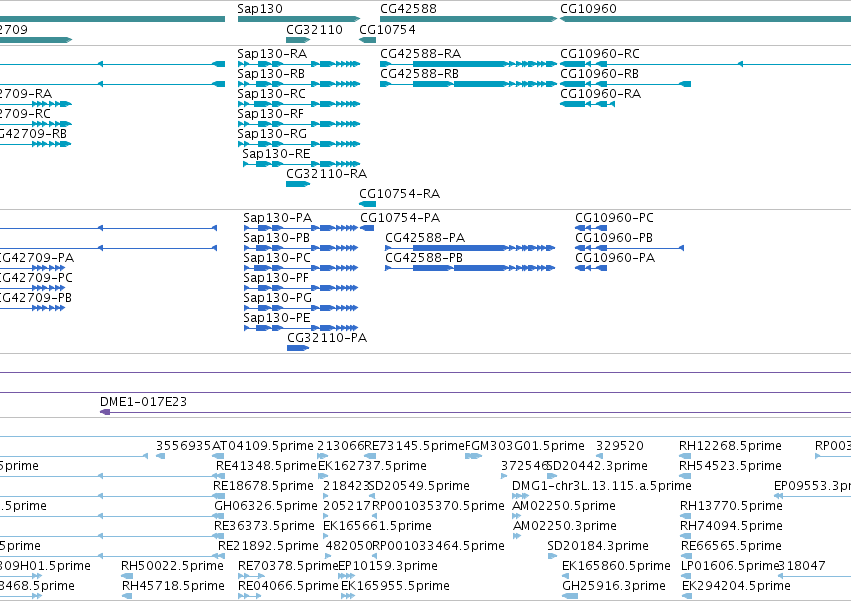The width and height of the screenshot is (851, 601).
Task: Click the EK162737.5prime EST label
Action: click(372, 466)
